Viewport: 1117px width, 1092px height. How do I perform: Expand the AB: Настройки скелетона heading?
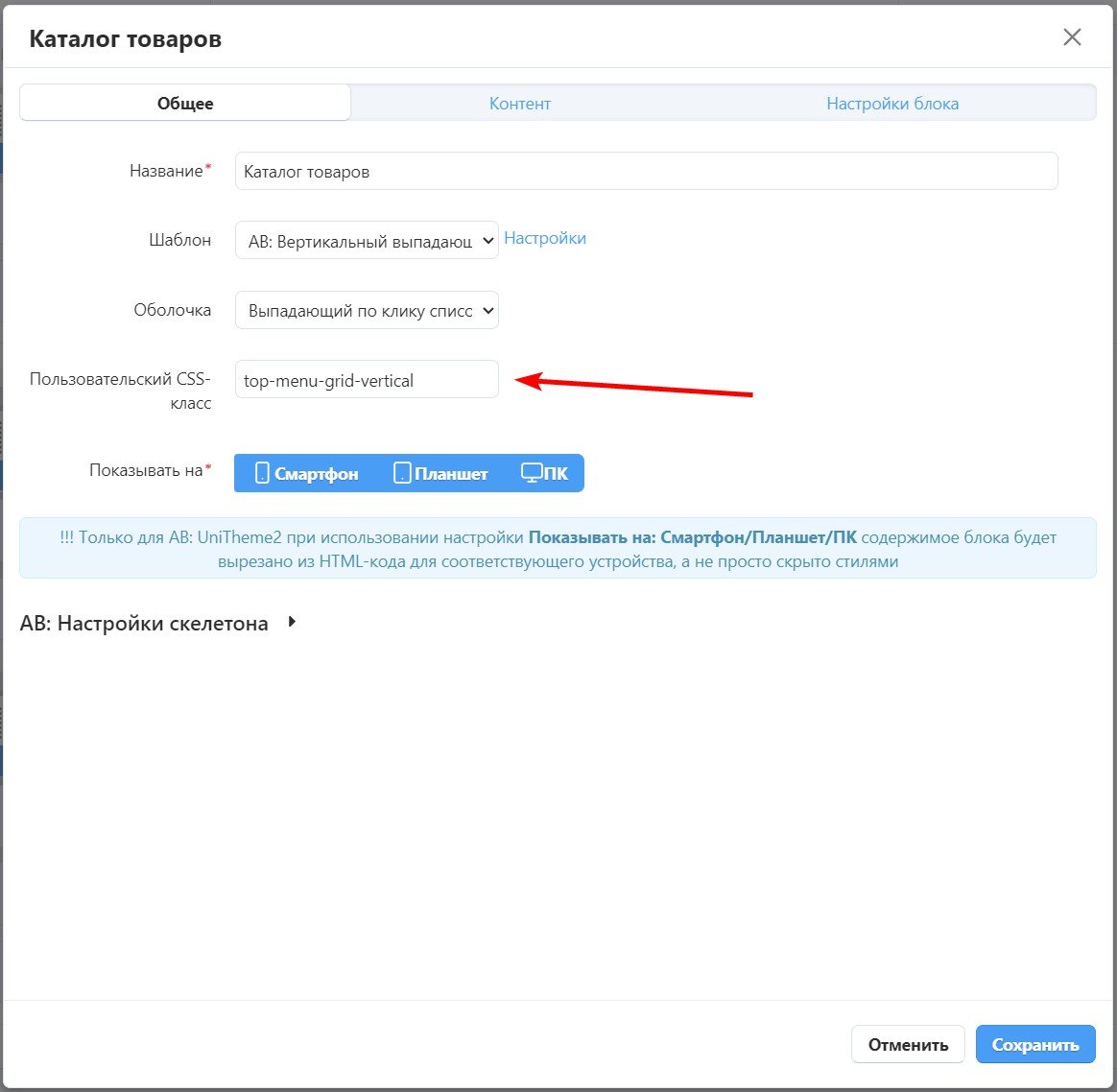[144, 624]
